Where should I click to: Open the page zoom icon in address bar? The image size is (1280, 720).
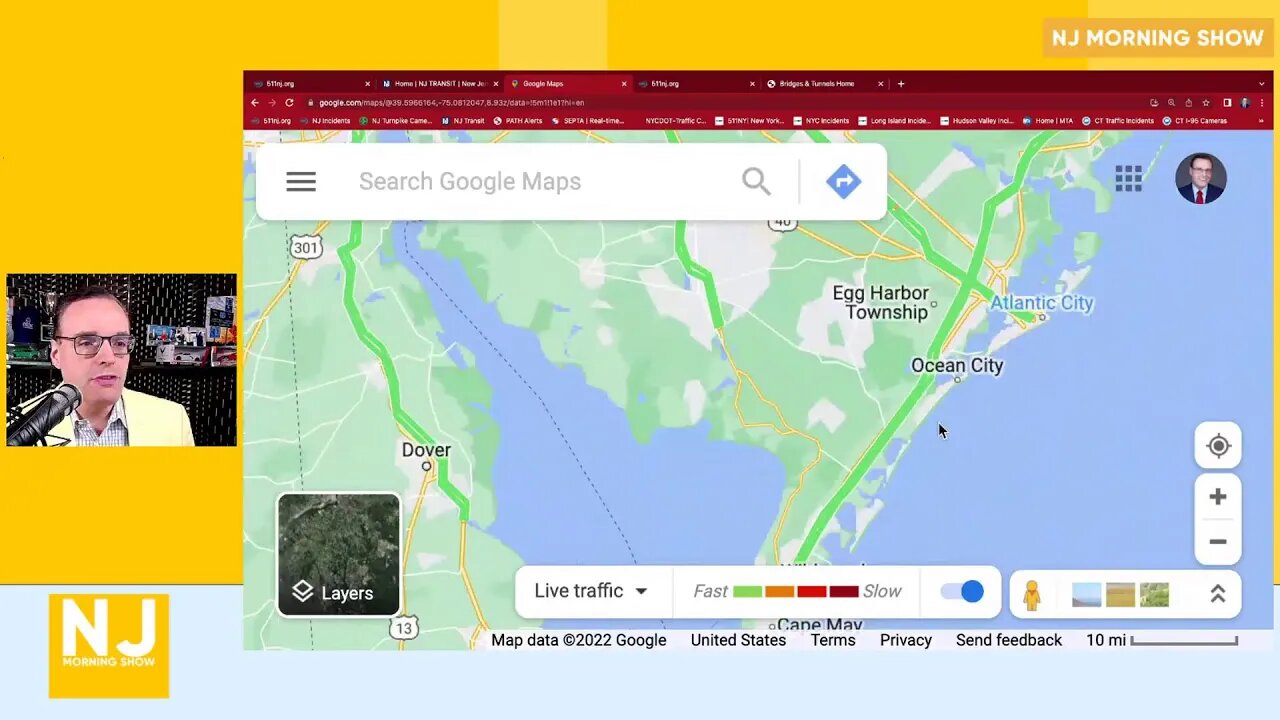point(1171,102)
